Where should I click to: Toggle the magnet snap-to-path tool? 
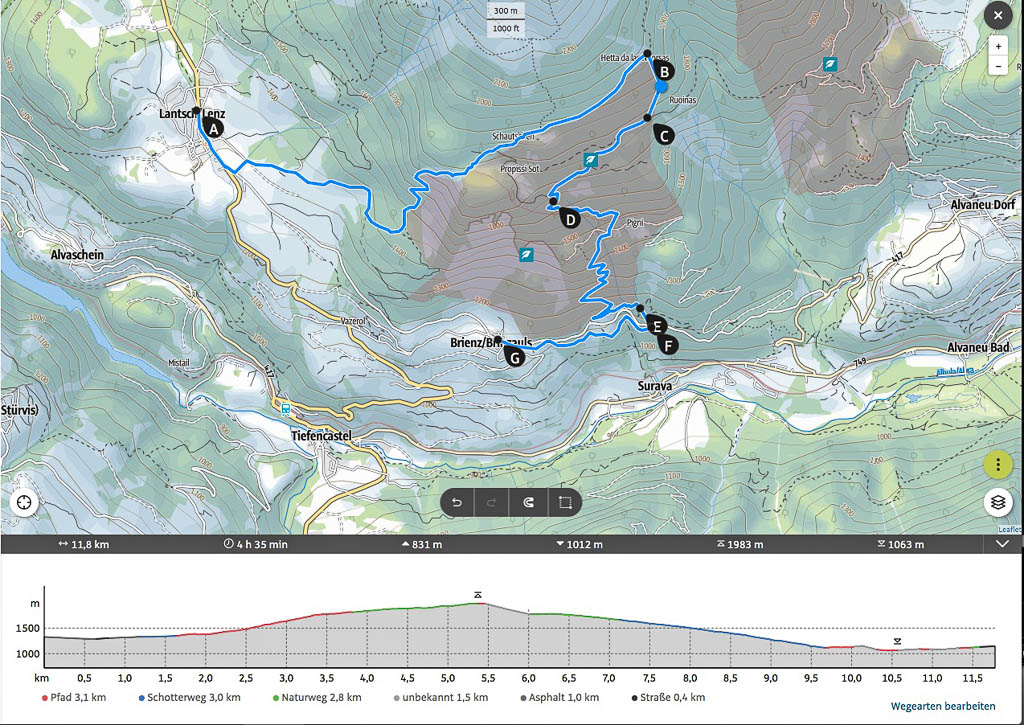[528, 503]
